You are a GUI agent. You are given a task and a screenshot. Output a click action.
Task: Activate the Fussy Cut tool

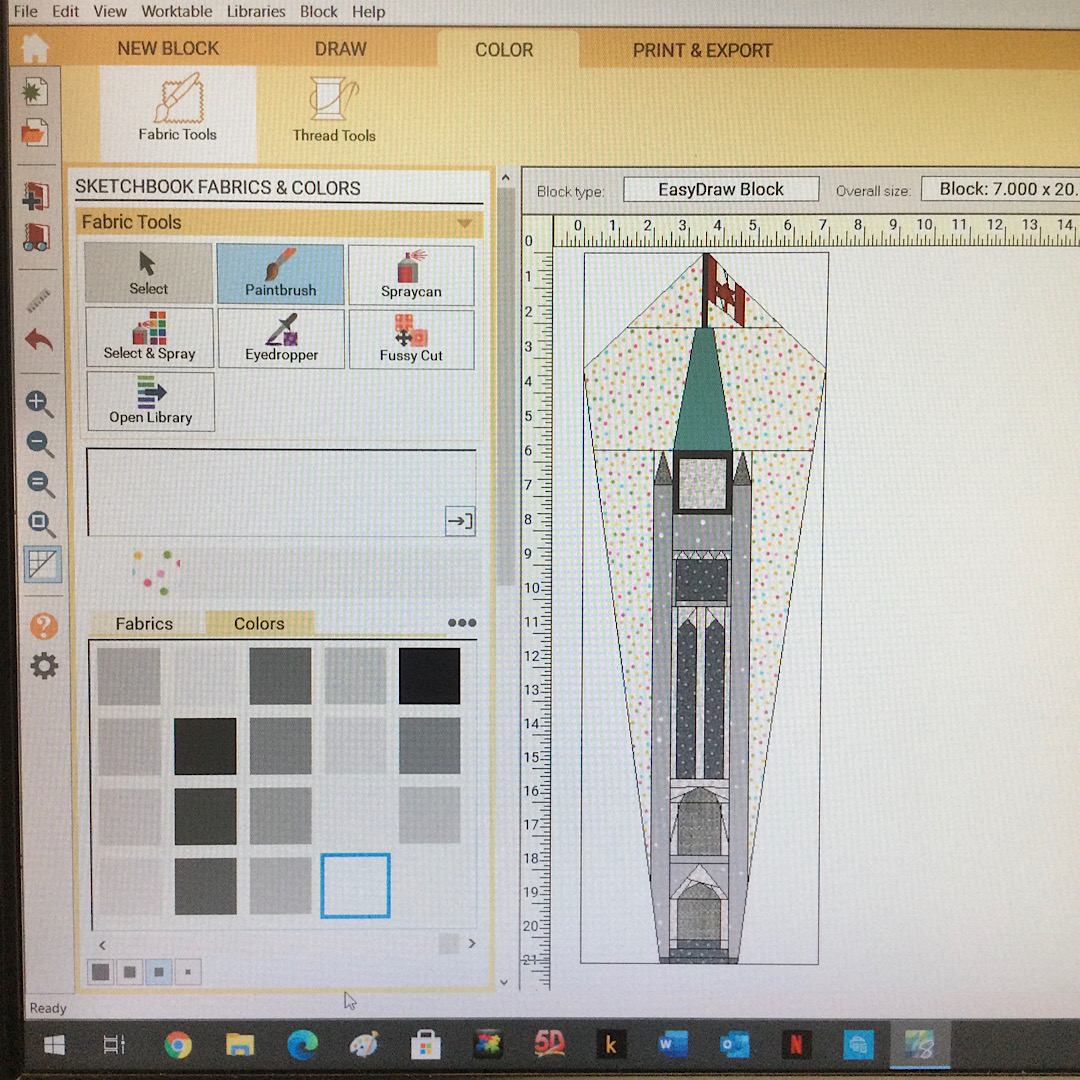[411, 338]
